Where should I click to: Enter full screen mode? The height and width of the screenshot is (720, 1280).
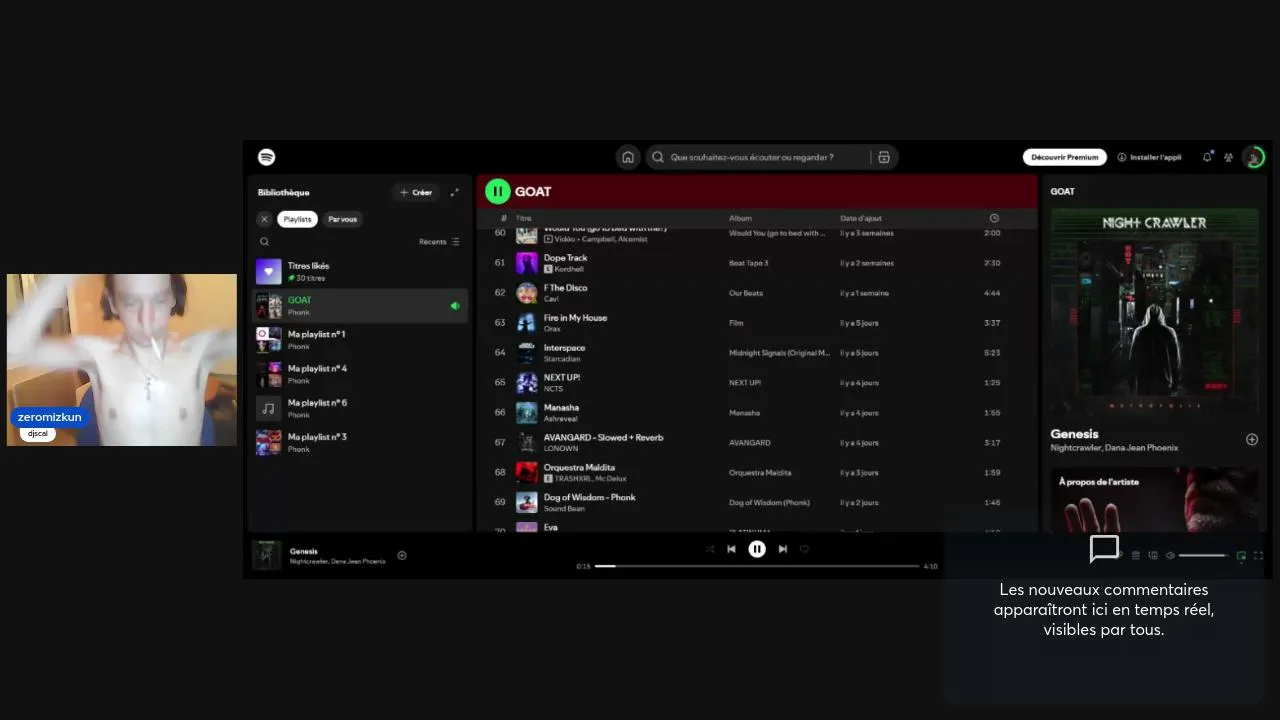tap(1258, 556)
